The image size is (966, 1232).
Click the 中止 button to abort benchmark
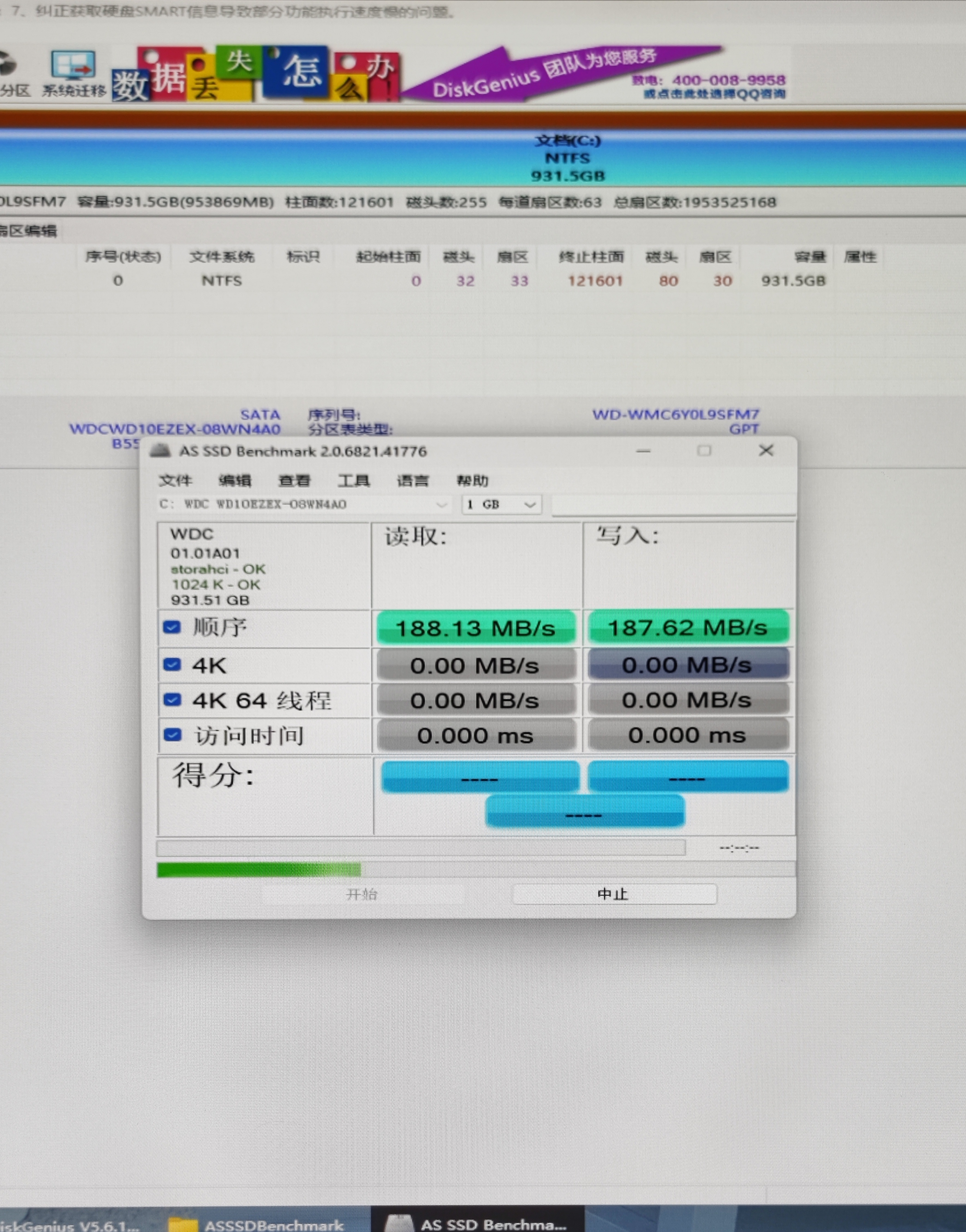(x=615, y=894)
